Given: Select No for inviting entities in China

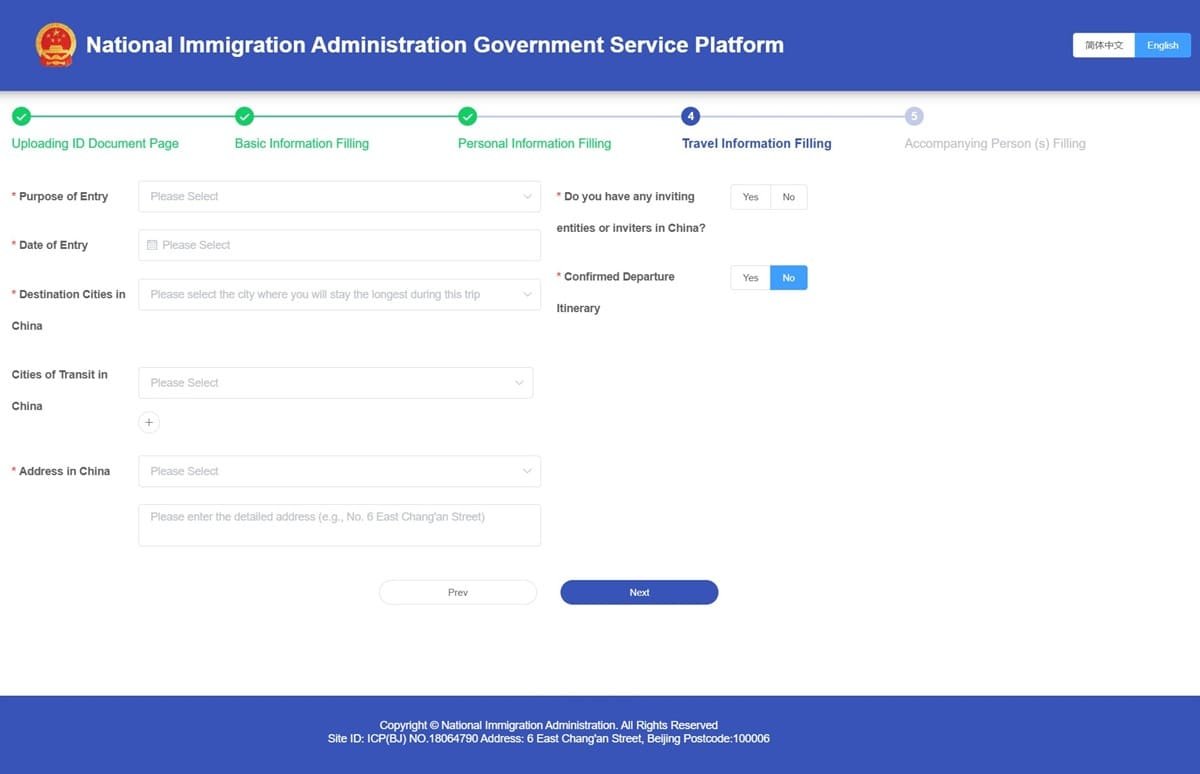Looking at the screenshot, I should point(788,196).
